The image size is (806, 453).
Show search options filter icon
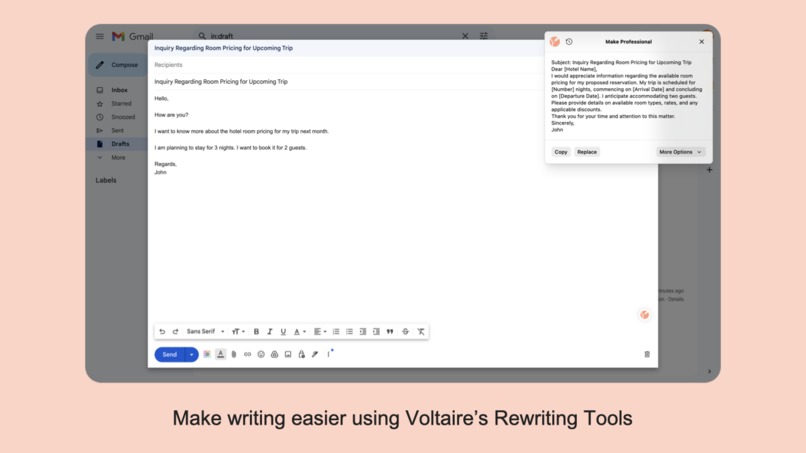484,36
